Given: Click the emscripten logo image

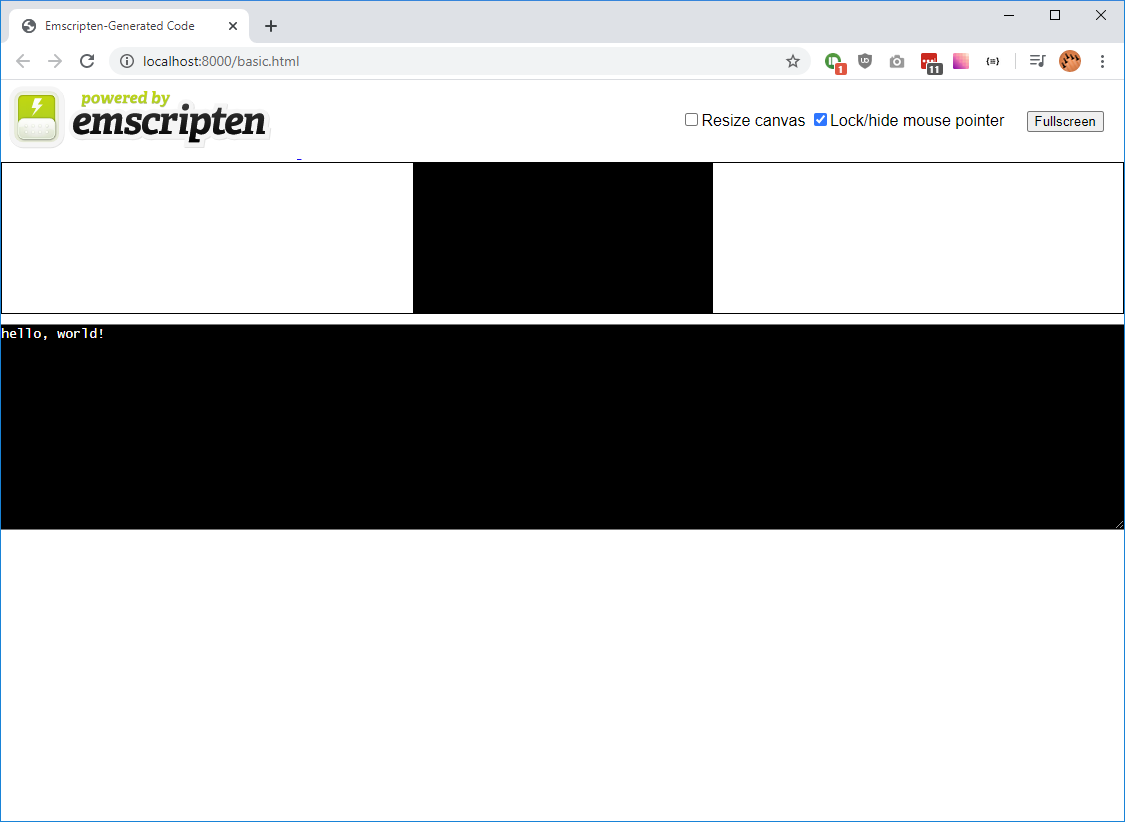Looking at the screenshot, I should coord(141,118).
